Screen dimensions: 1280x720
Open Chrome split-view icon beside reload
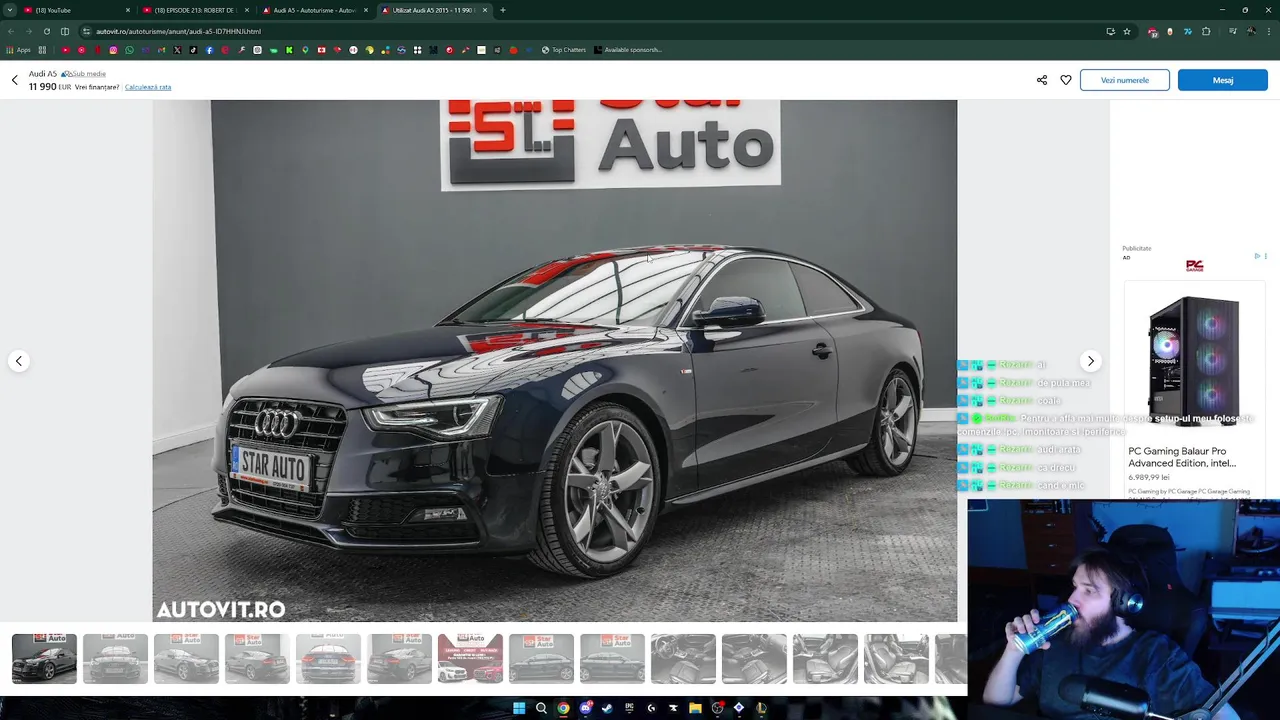click(x=65, y=31)
